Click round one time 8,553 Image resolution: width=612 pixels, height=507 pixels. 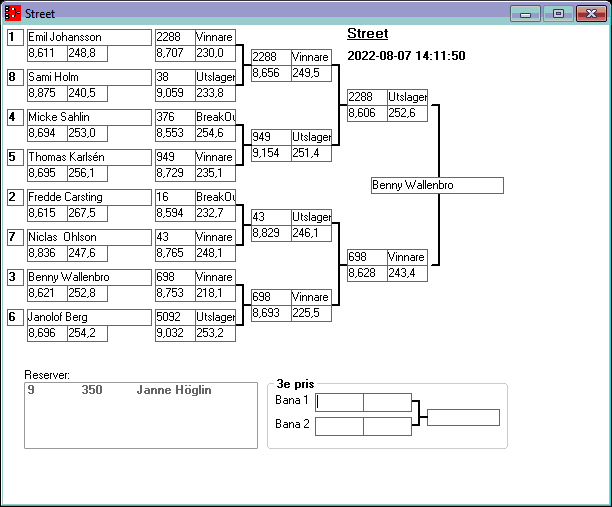(175, 133)
